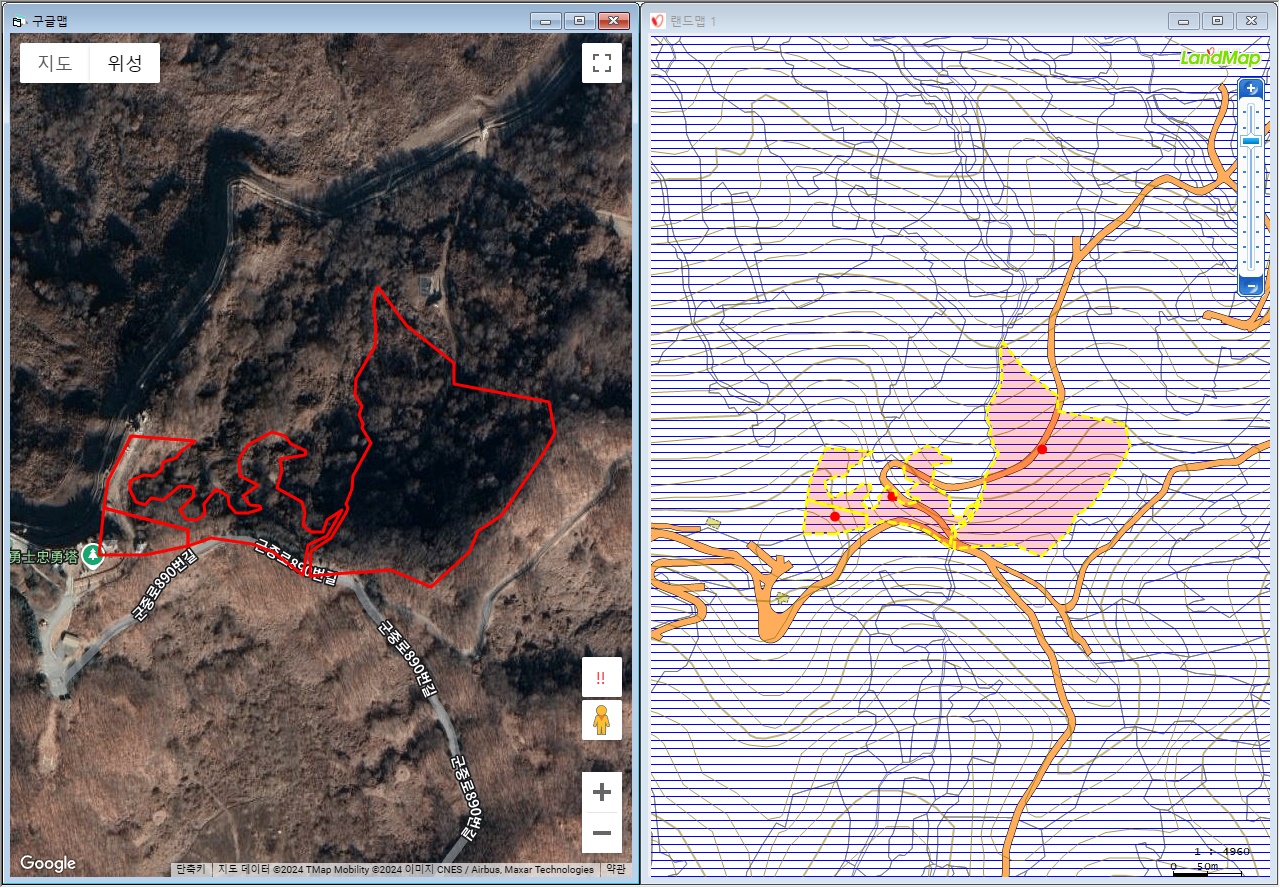Screen dimensions: 1280x888
Task: Click the LandMap logo
Action: coord(1220,57)
